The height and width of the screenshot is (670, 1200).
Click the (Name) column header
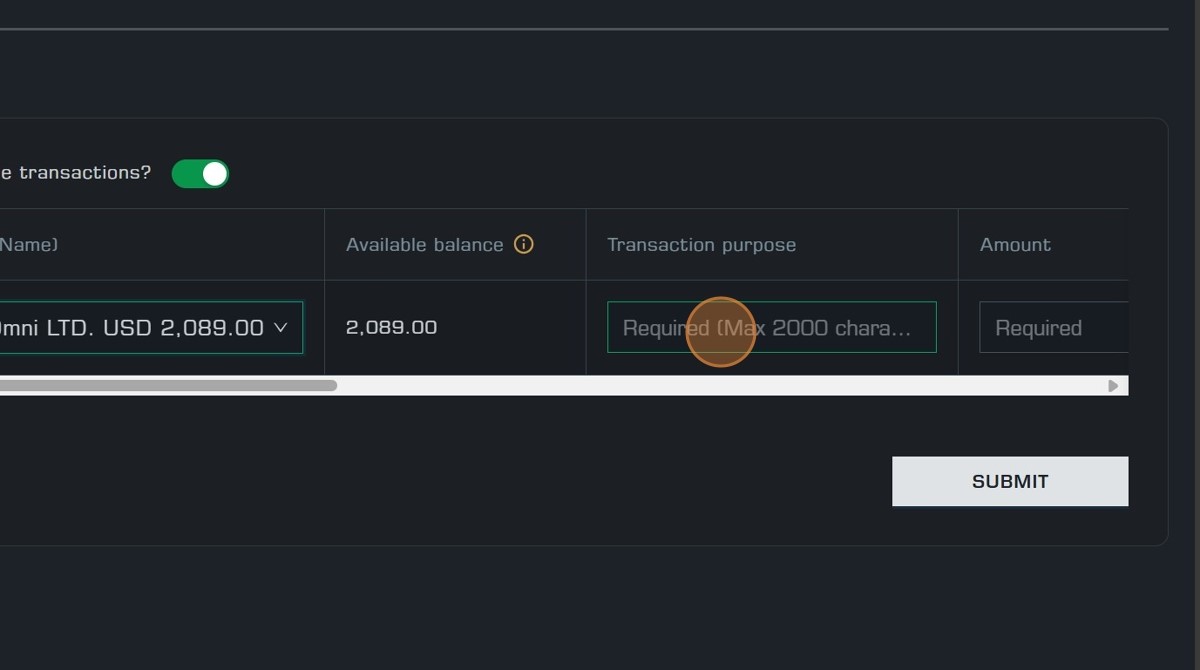point(29,245)
